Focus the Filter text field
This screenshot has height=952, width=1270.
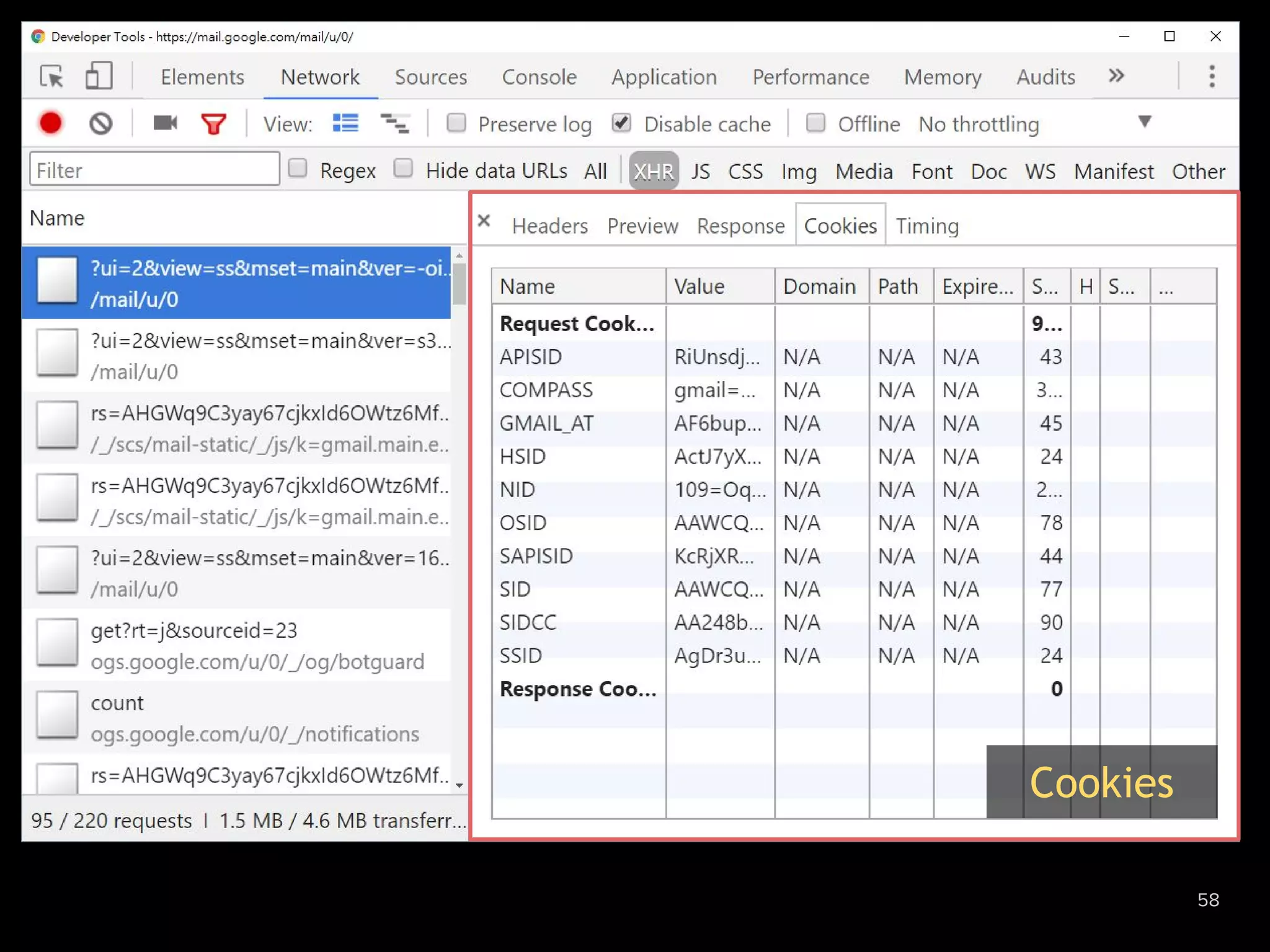pyautogui.click(x=154, y=169)
